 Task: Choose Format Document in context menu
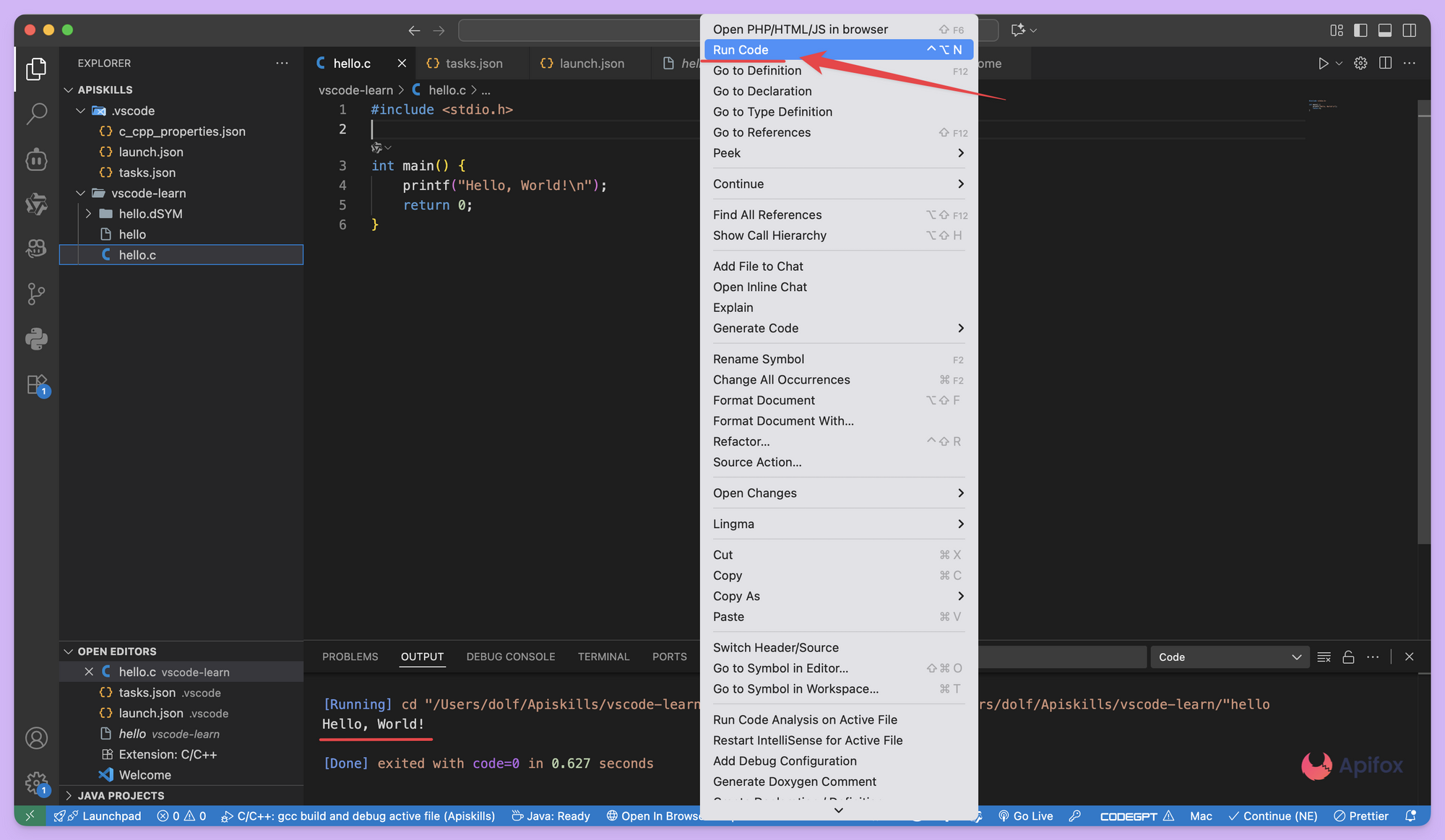pyautogui.click(x=764, y=400)
